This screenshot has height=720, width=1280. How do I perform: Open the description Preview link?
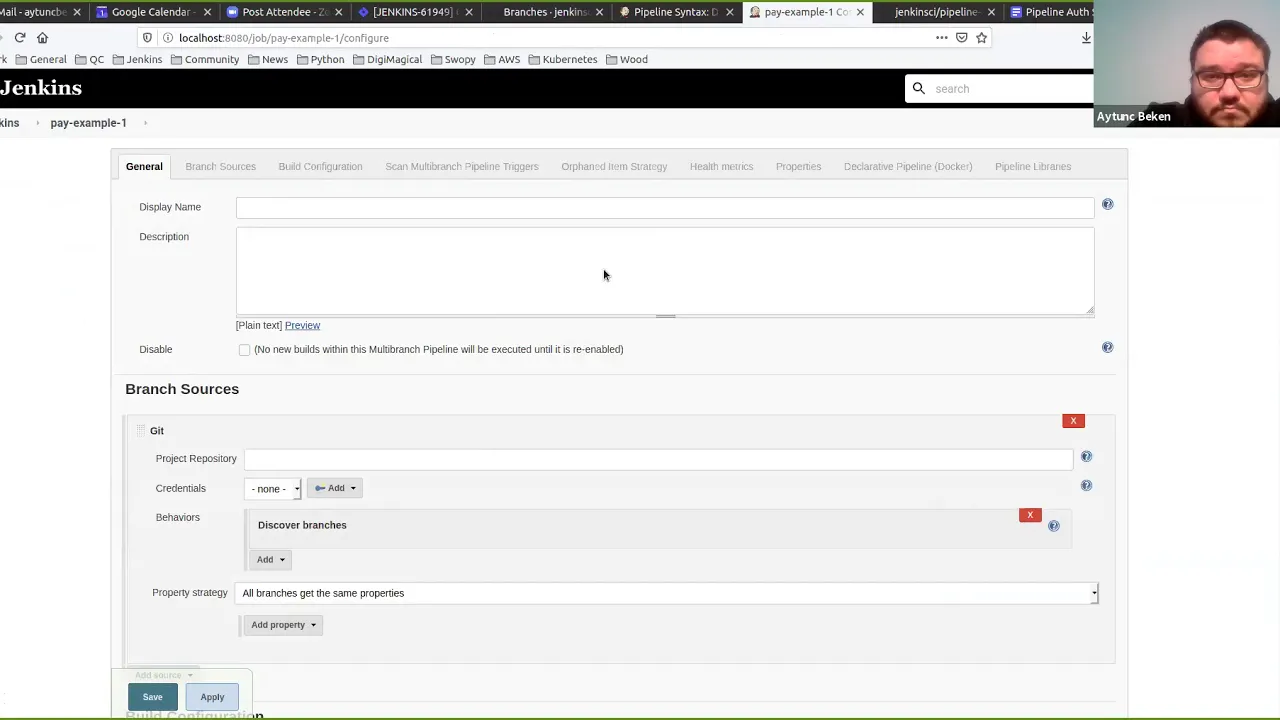302,325
